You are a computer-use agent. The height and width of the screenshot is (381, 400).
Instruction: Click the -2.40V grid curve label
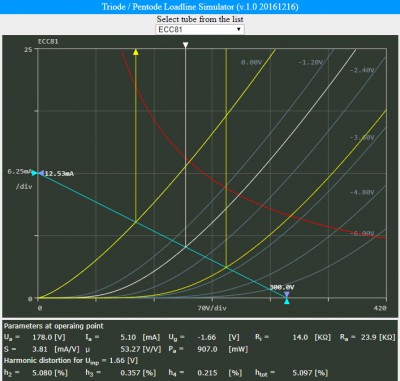[x=362, y=70]
